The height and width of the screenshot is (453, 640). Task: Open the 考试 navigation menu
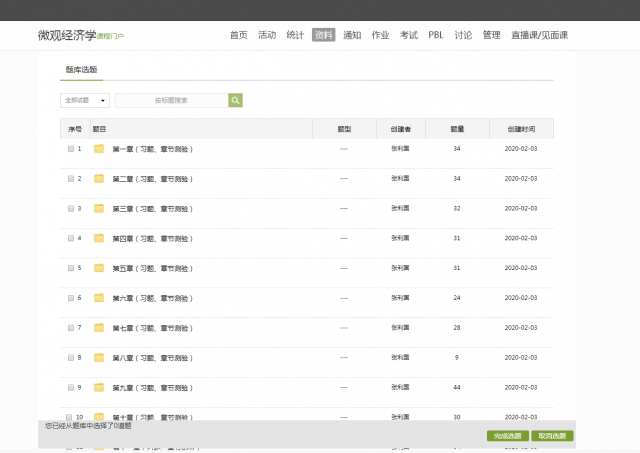pos(408,35)
